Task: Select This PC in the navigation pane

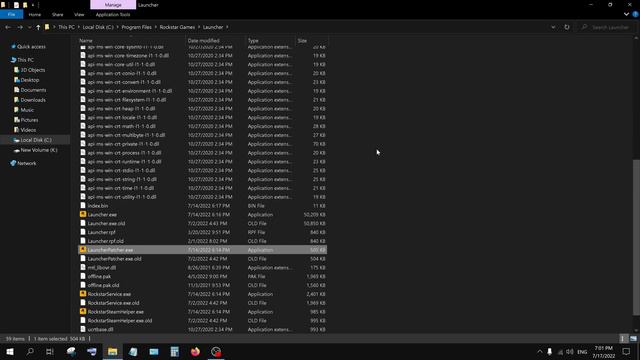Action: click(x=25, y=60)
